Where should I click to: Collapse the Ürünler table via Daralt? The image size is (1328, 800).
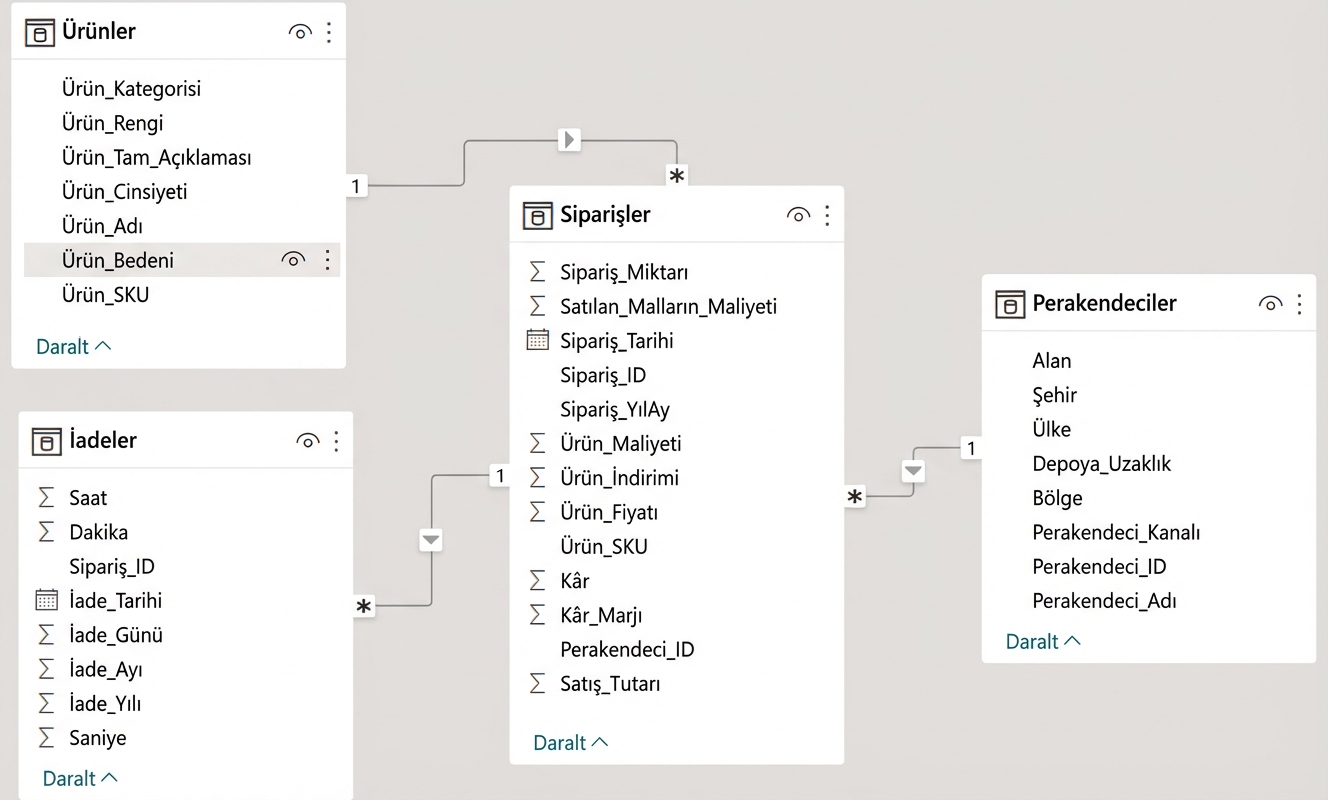[x=63, y=346]
